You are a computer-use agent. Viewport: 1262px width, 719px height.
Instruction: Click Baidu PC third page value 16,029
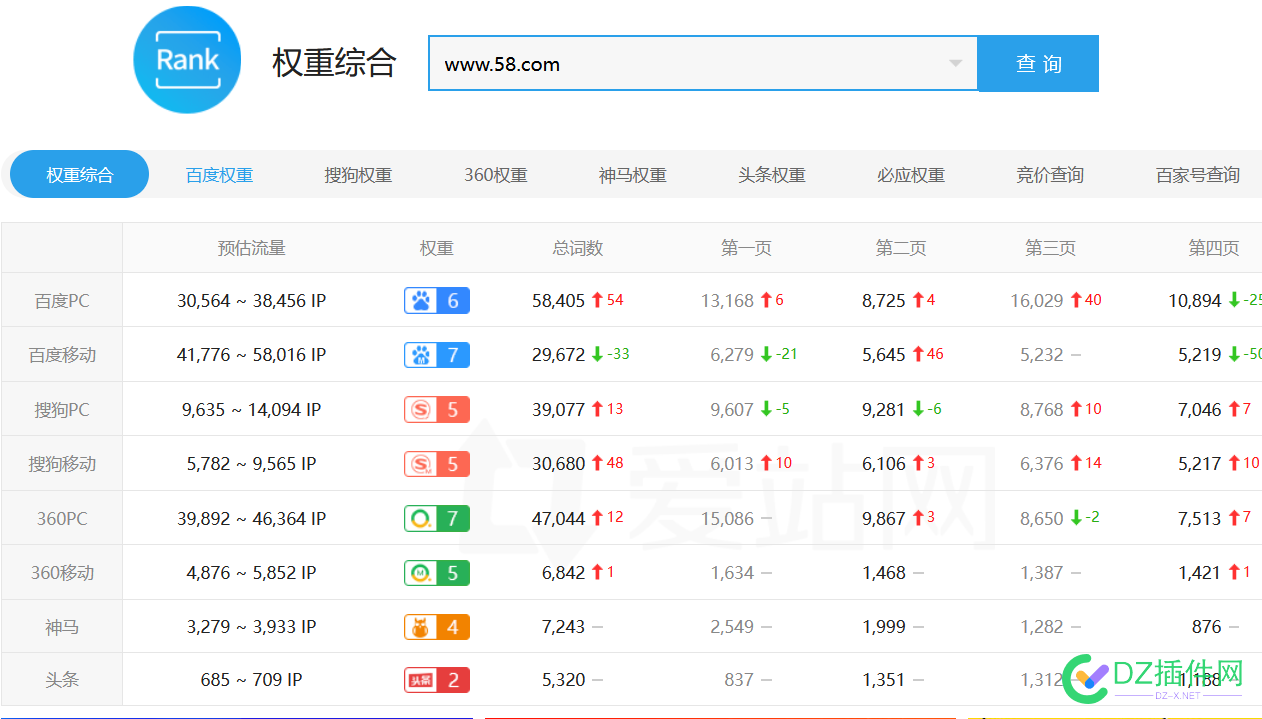(x=1037, y=301)
